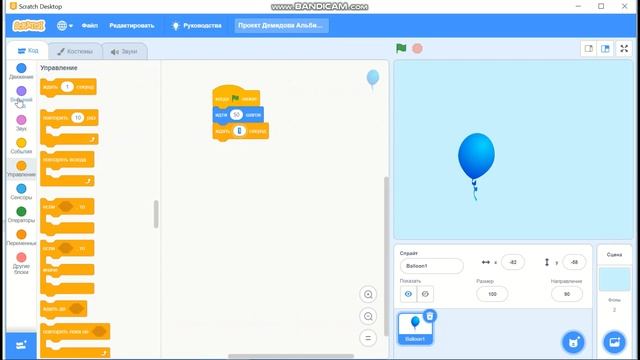Open the add extension button
Image resolution: width=640 pixels, height=360 pixels.
[x=21, y=345]
